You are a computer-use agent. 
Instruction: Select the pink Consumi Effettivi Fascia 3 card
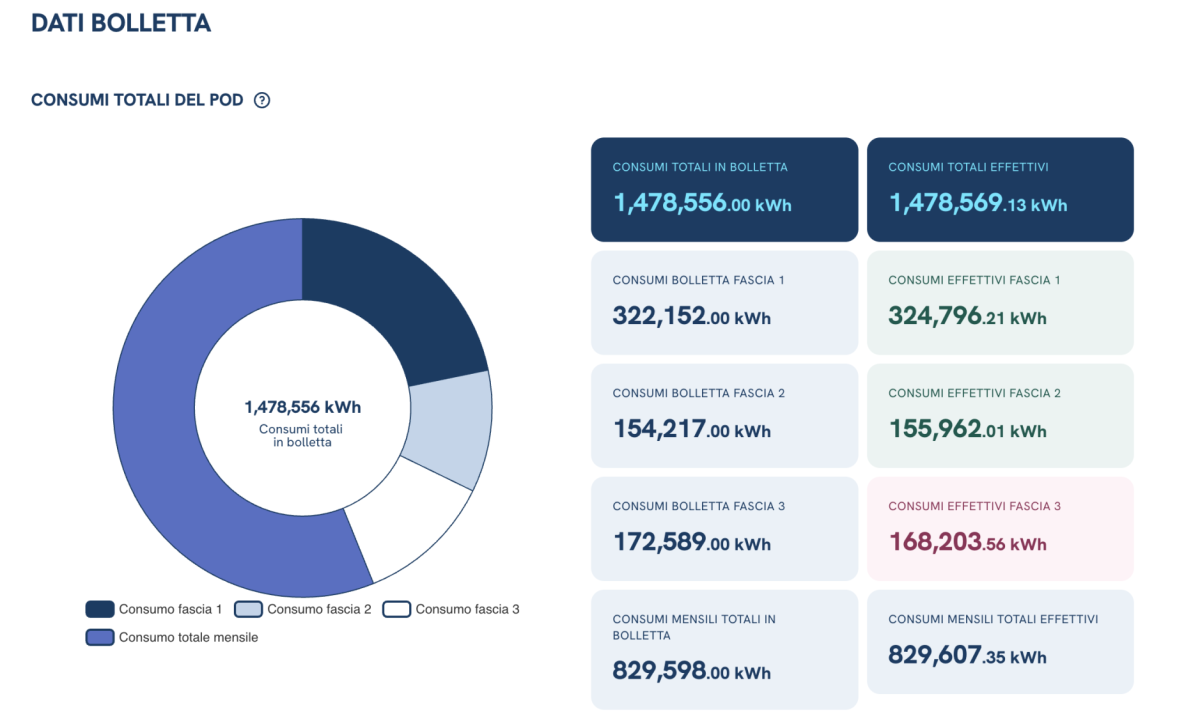click(x=1000, y=529)
